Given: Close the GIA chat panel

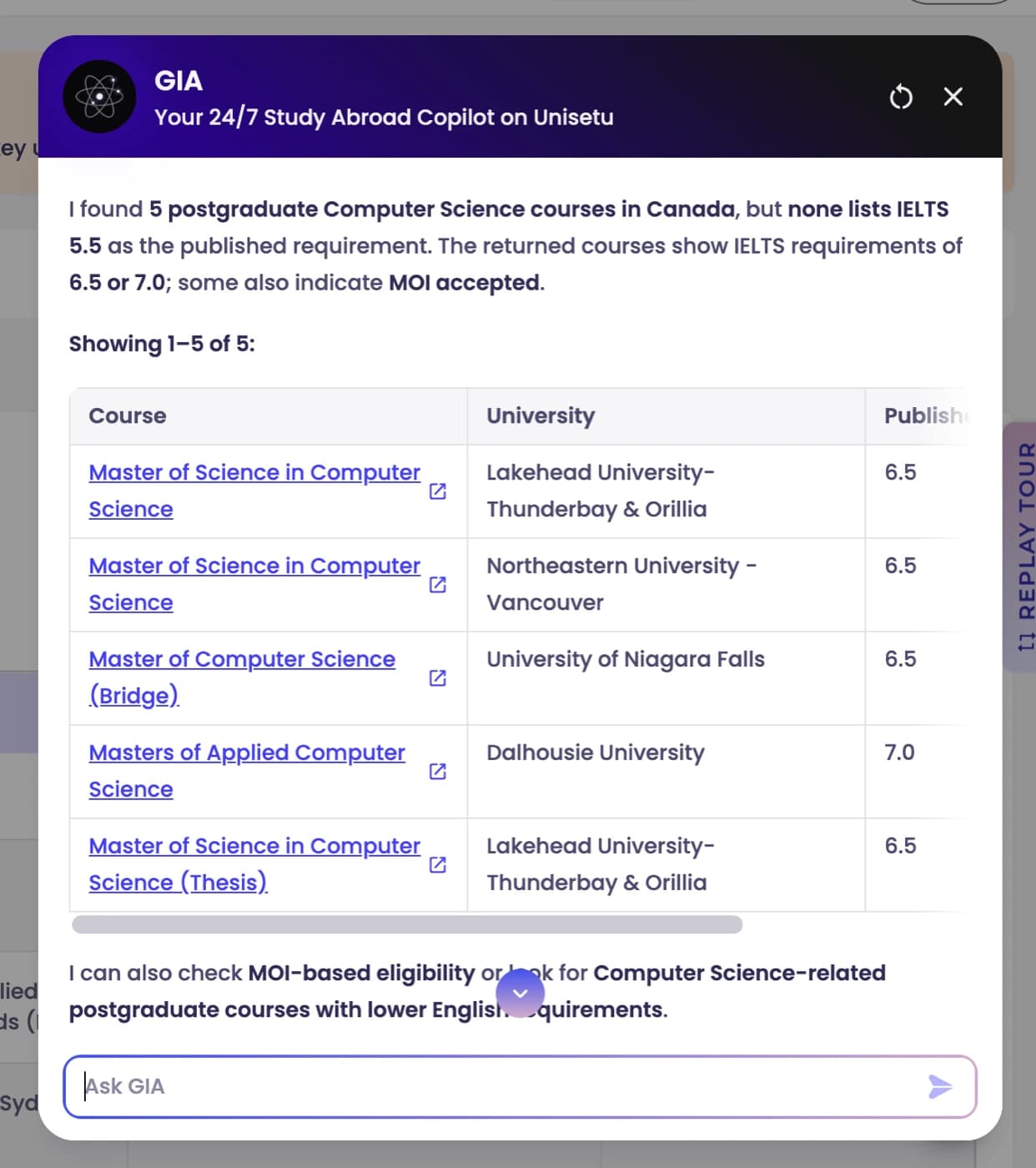Looking at the screenshot, I should click(953, 97).
